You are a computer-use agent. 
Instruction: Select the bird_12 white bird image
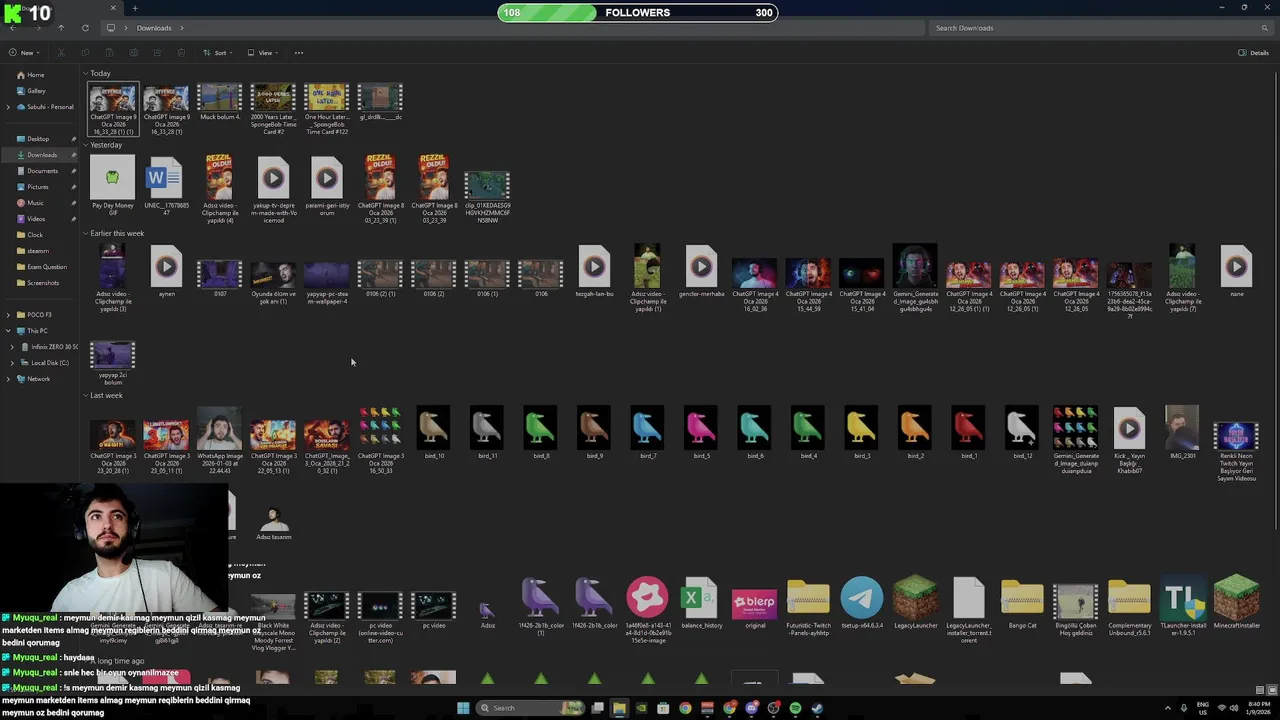1022,432
